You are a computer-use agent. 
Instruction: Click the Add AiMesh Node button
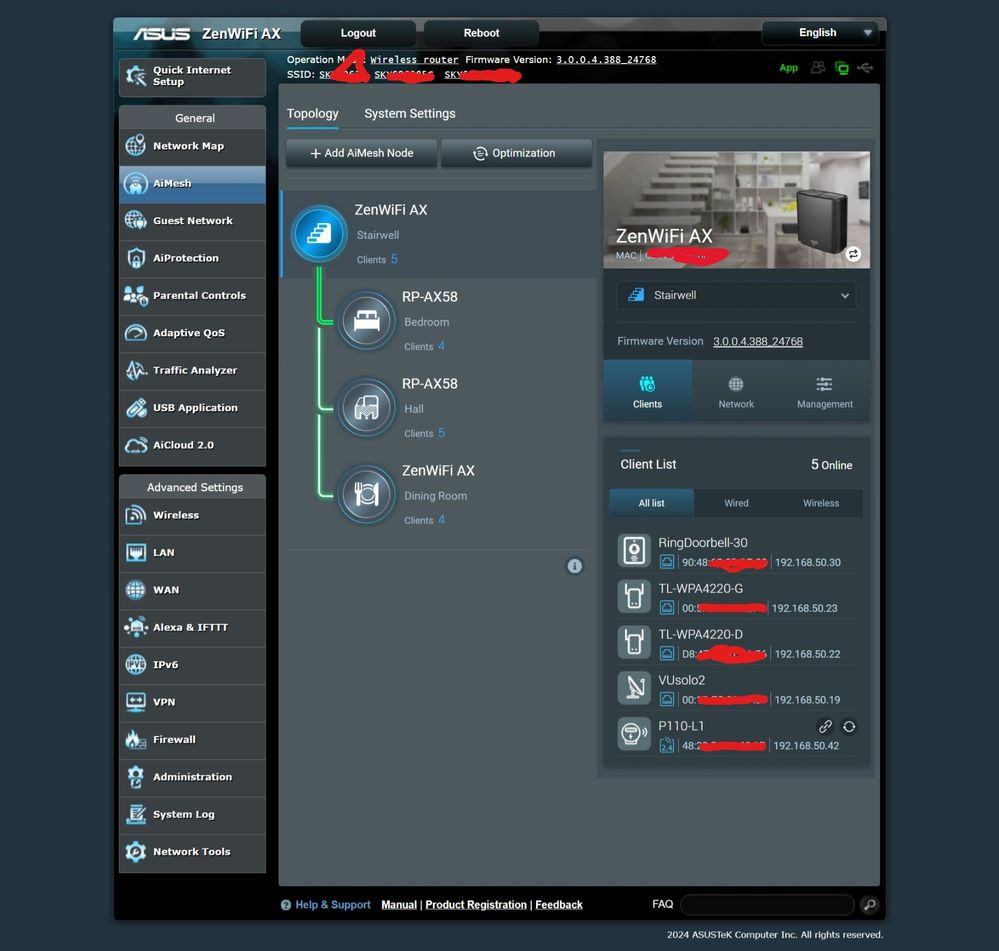click(x=360, y=153)
